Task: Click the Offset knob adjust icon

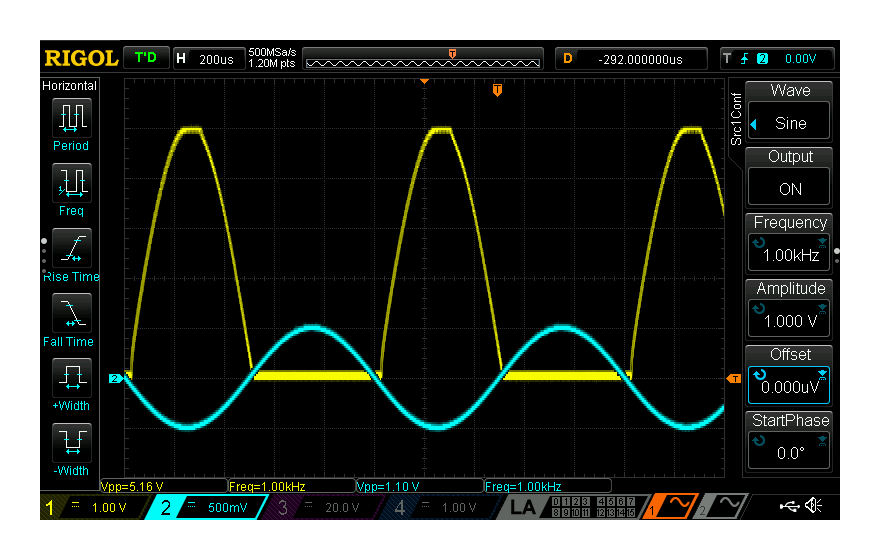Action: point(759,375)
